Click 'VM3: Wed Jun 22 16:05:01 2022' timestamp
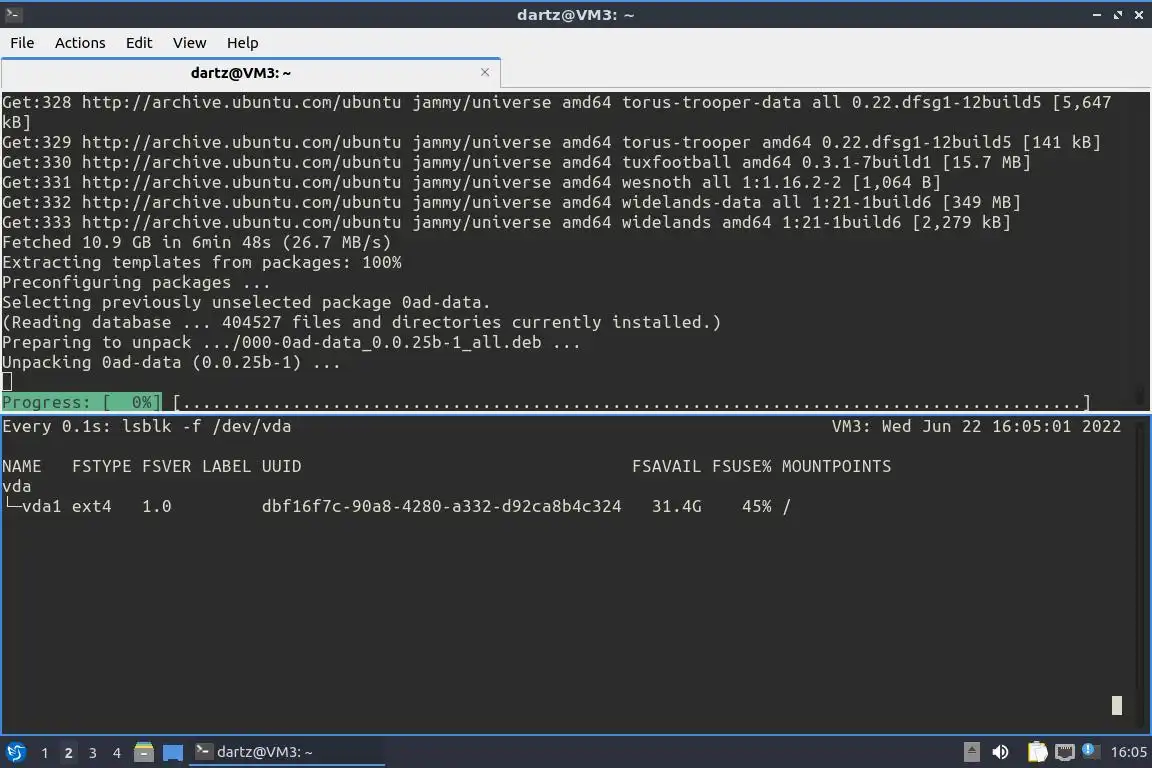1152x768 pixels. pos(976,426)
